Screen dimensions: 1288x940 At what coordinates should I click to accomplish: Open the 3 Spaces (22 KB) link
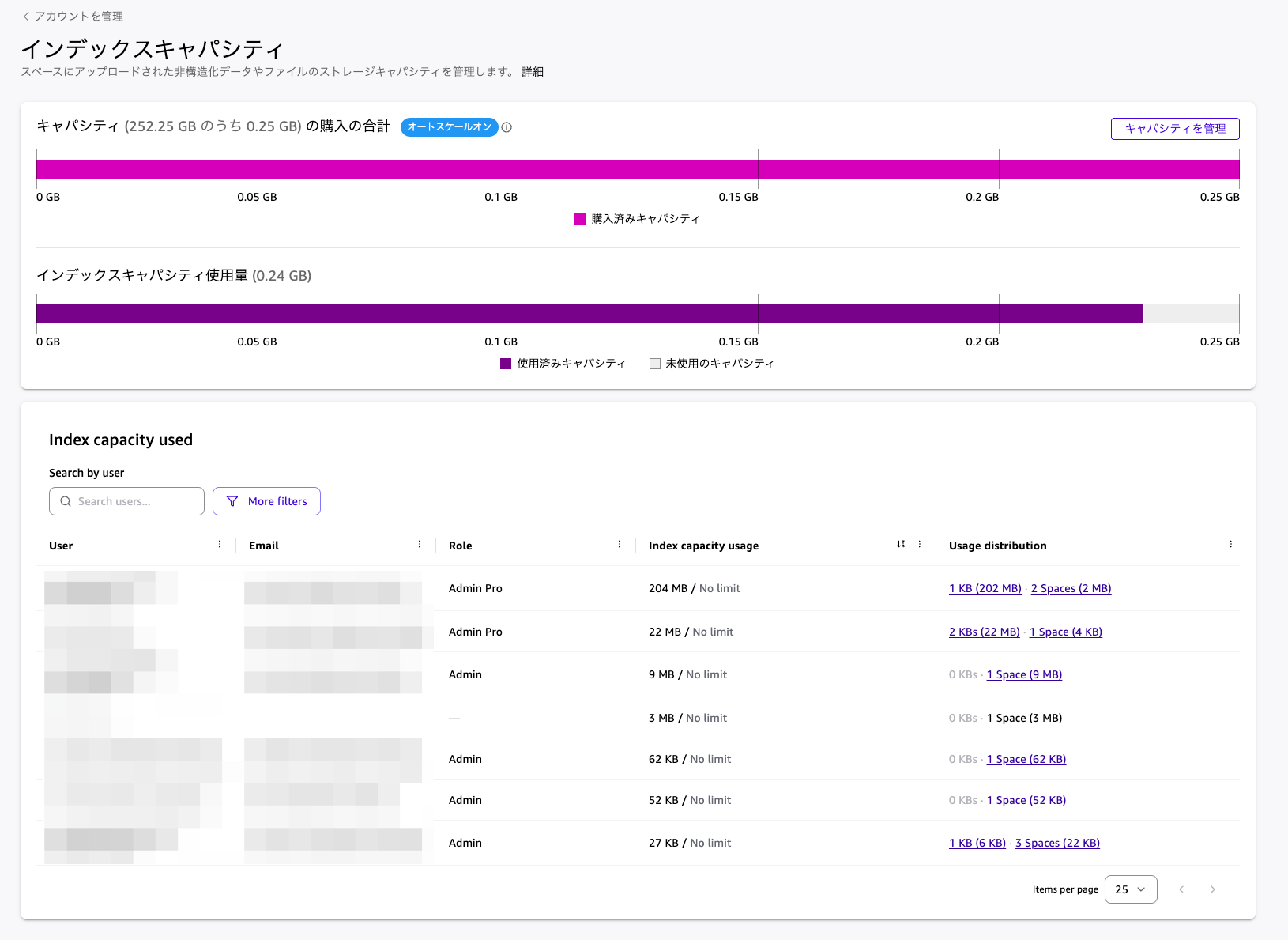(1057, 843)
